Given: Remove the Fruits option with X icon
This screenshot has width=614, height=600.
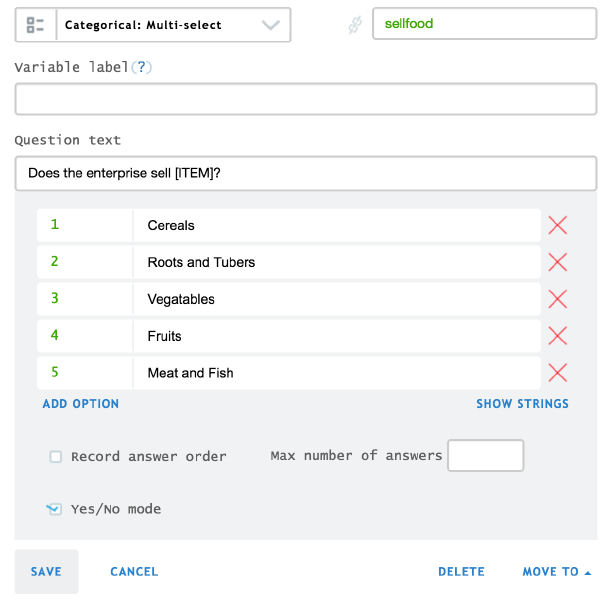Looking at the screenshot, I should pyautogui.click(x=558, y=336).
